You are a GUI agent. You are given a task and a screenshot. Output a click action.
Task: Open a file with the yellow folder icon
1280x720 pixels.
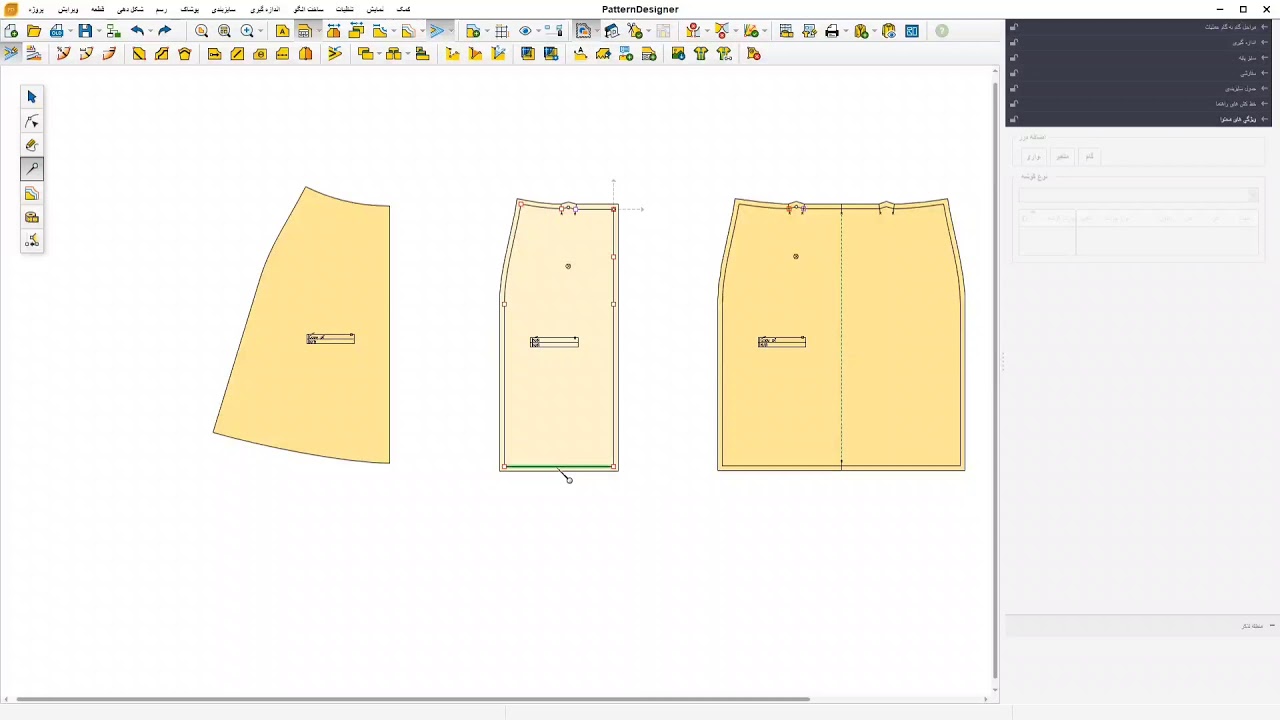[x=34, y=31]
